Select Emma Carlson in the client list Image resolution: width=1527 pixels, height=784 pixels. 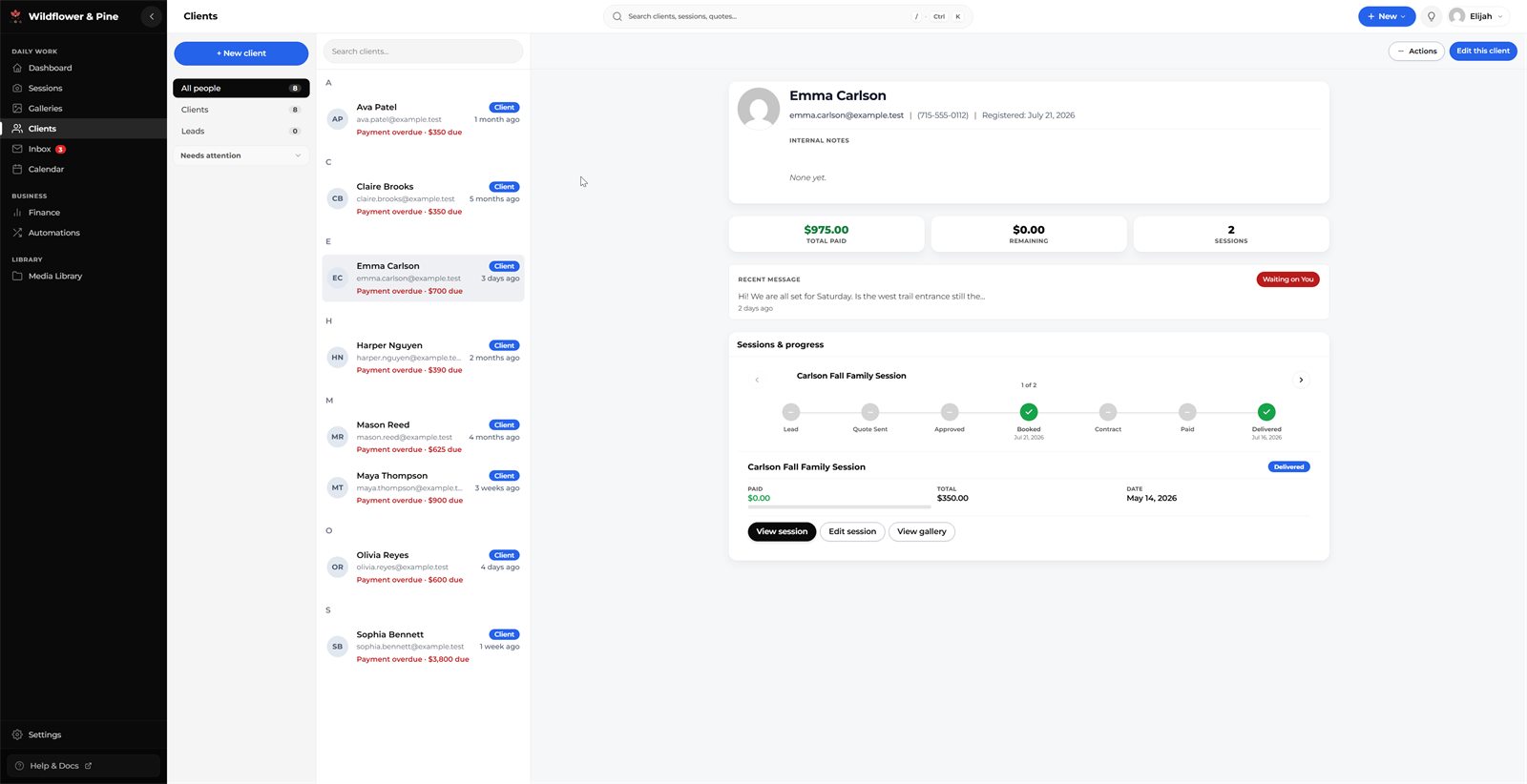(x=424, y=279)
